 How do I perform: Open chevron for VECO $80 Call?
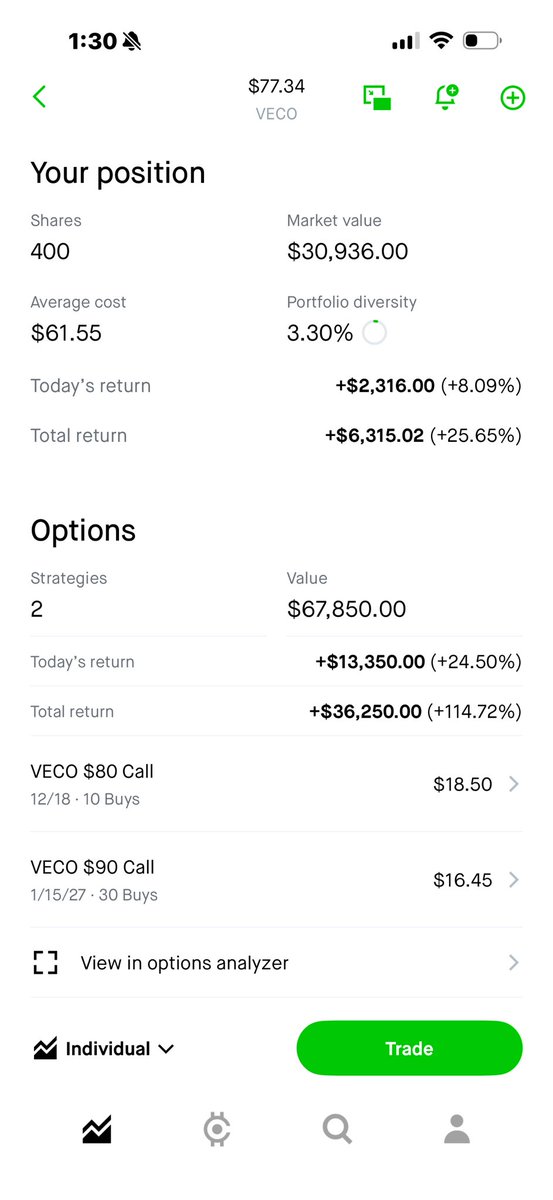[513, 785]
